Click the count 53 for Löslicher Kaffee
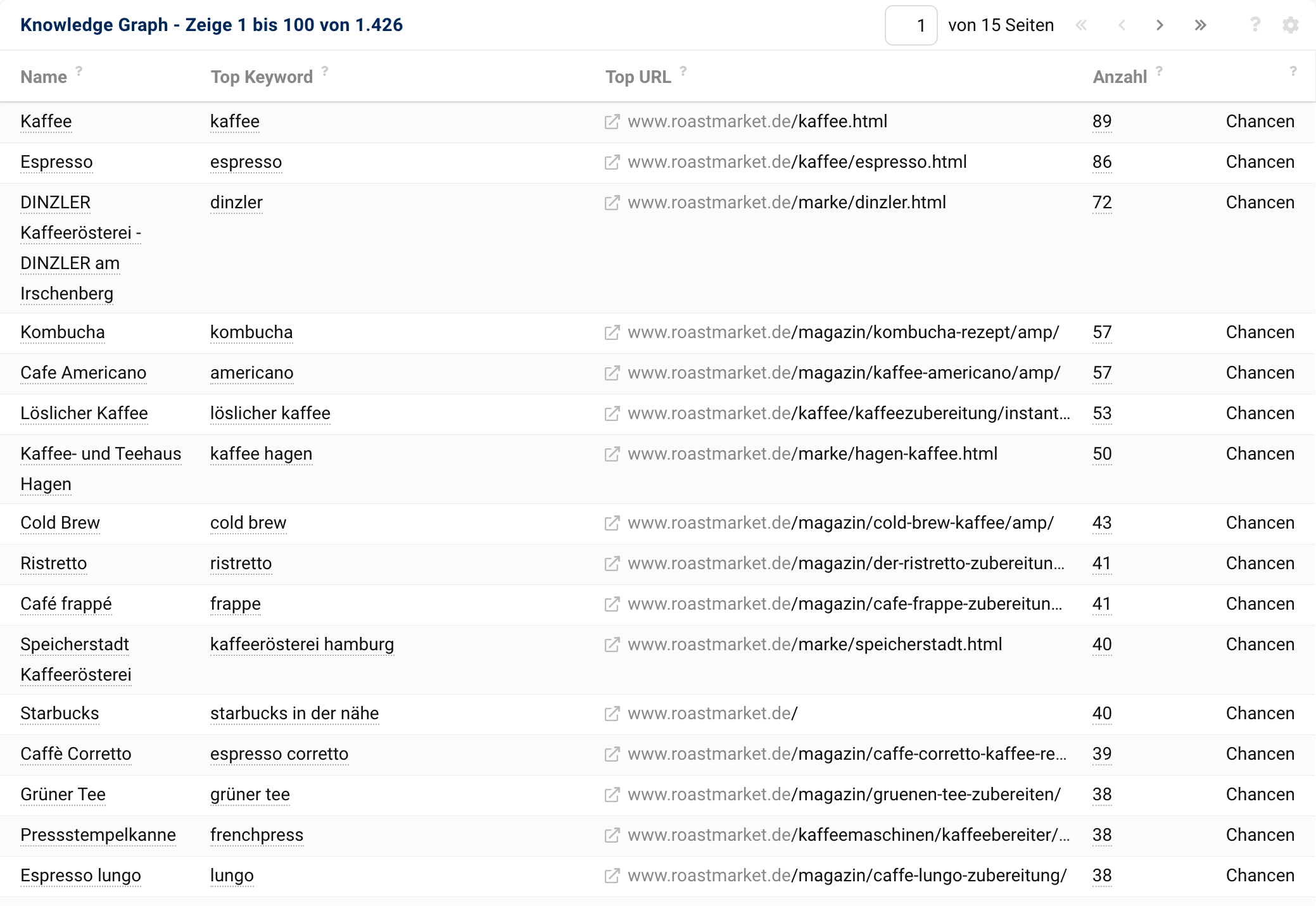 [x=1102, y=413]
